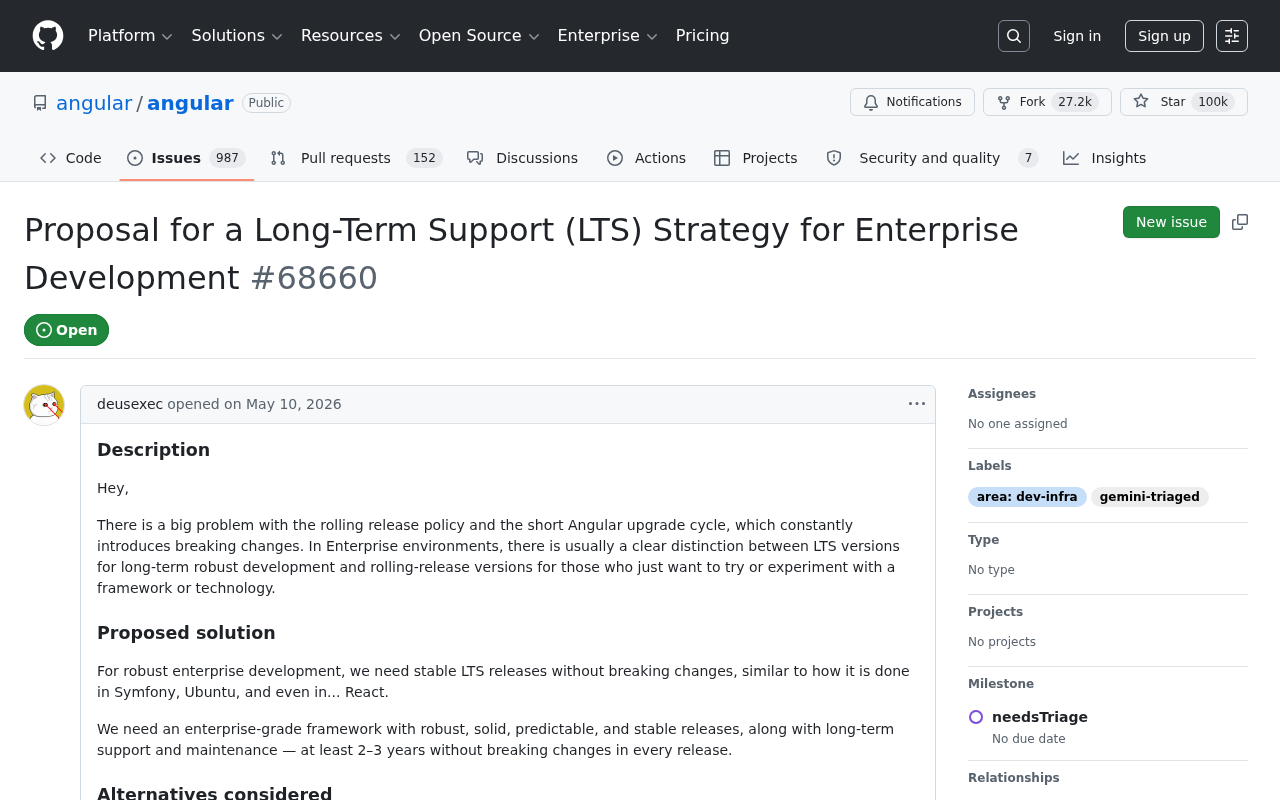
Task: Click the repository icon beside angular
Action: (x=40, y=103)
